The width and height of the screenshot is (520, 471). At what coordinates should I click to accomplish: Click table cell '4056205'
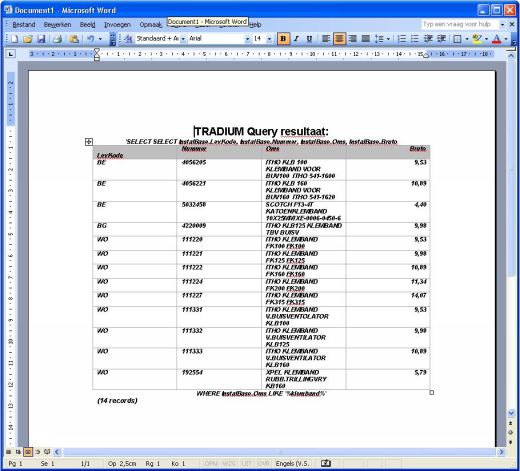194,162
